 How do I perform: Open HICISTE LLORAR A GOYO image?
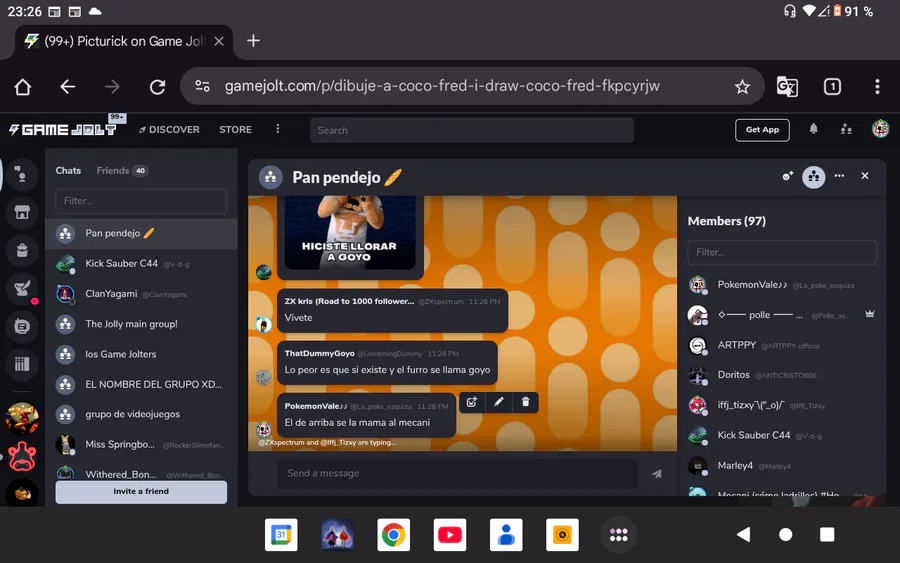pyautogui.click(x=350, y=232)
